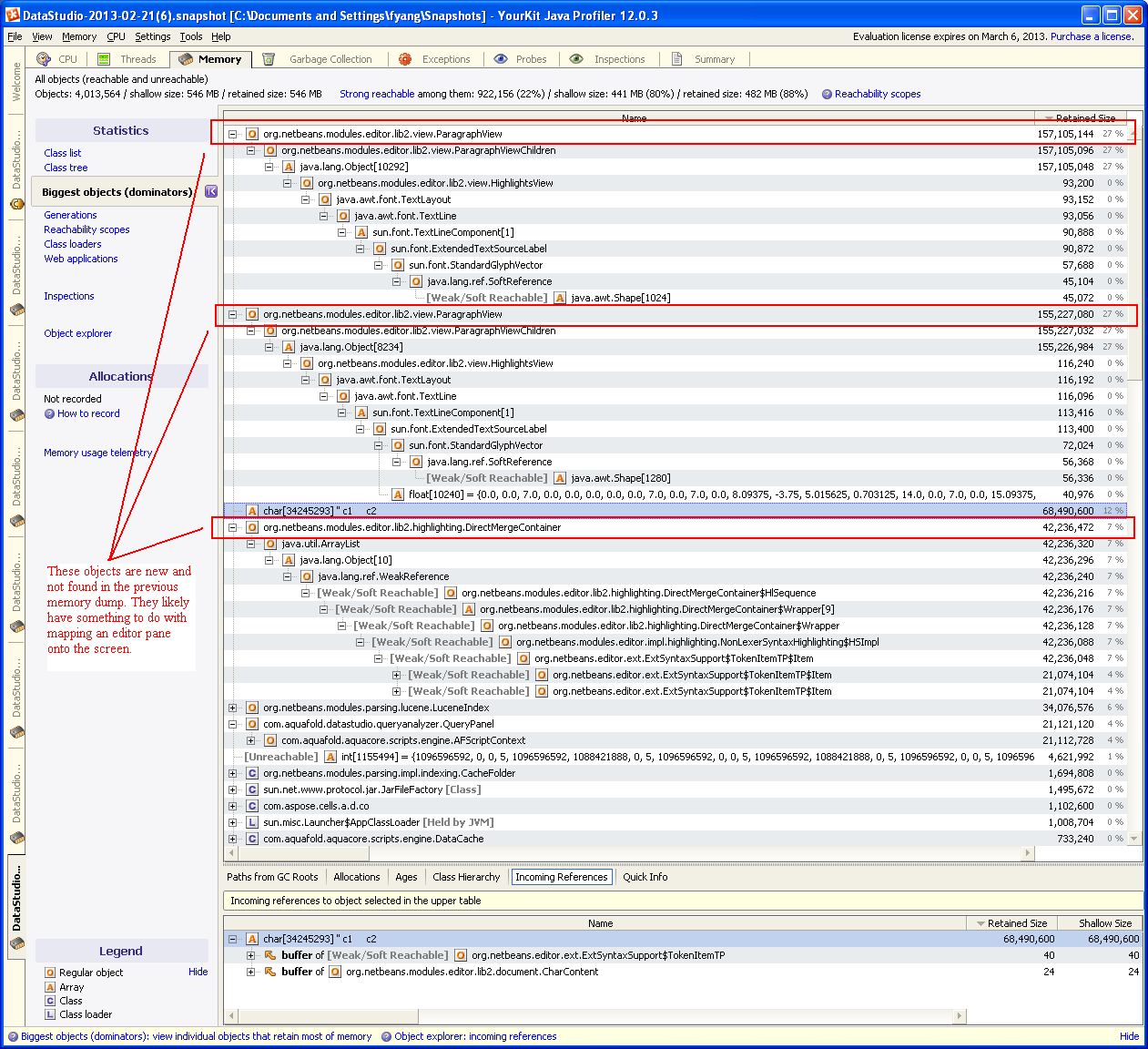Click the class loader icon of Launcher$AppClassLoader row
This screenshot has height=1049, width=1148.
[x=252, y=822]
